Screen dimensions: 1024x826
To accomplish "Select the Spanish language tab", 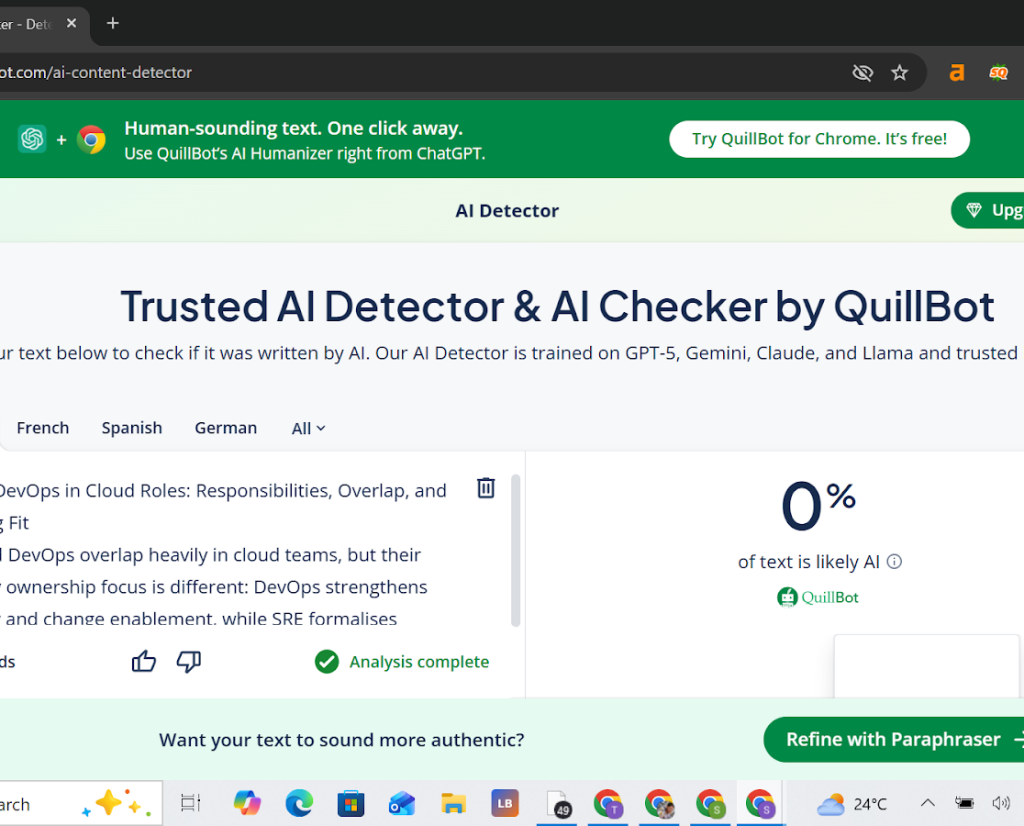I will coord(132,428).
